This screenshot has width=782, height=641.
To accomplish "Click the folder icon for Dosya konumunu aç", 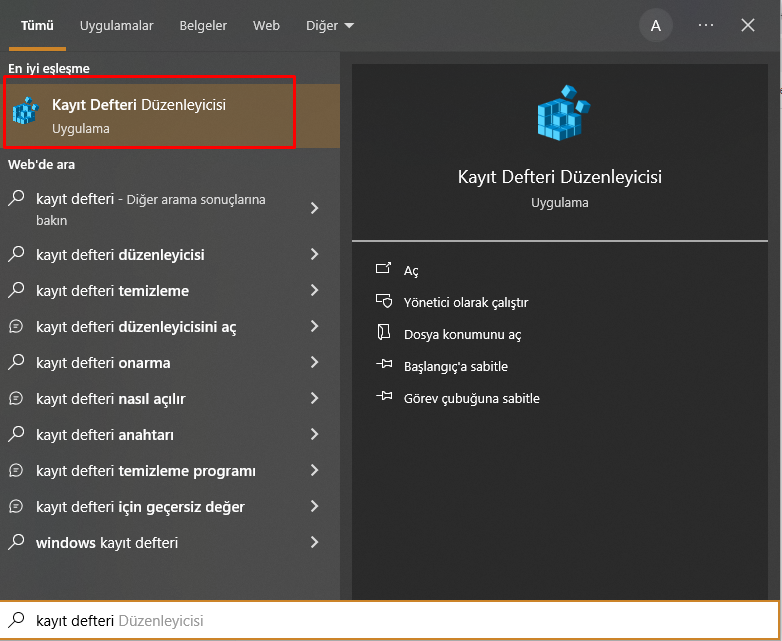I will click(383, 334).
